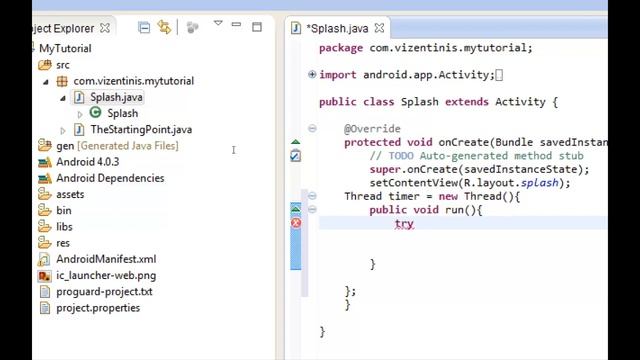Screen dimensions: 640x360
Task: Click the com.vizentinis.mytutorial package icon
Action: pyautogui.click(x=62, y=81)
